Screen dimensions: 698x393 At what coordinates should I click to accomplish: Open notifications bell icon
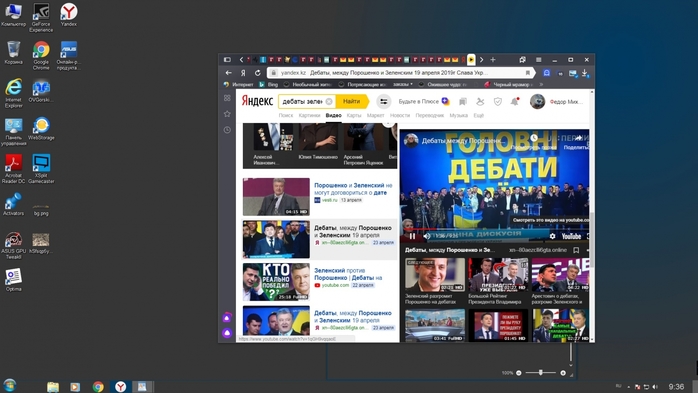[515, 102]
